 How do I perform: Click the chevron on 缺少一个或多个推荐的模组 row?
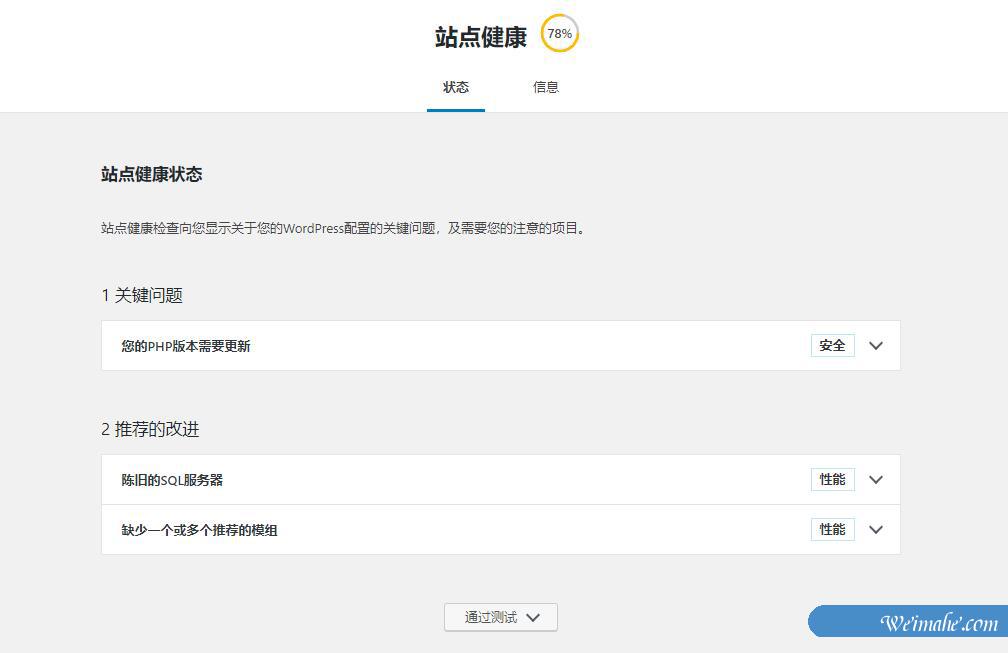pos(876,530)
